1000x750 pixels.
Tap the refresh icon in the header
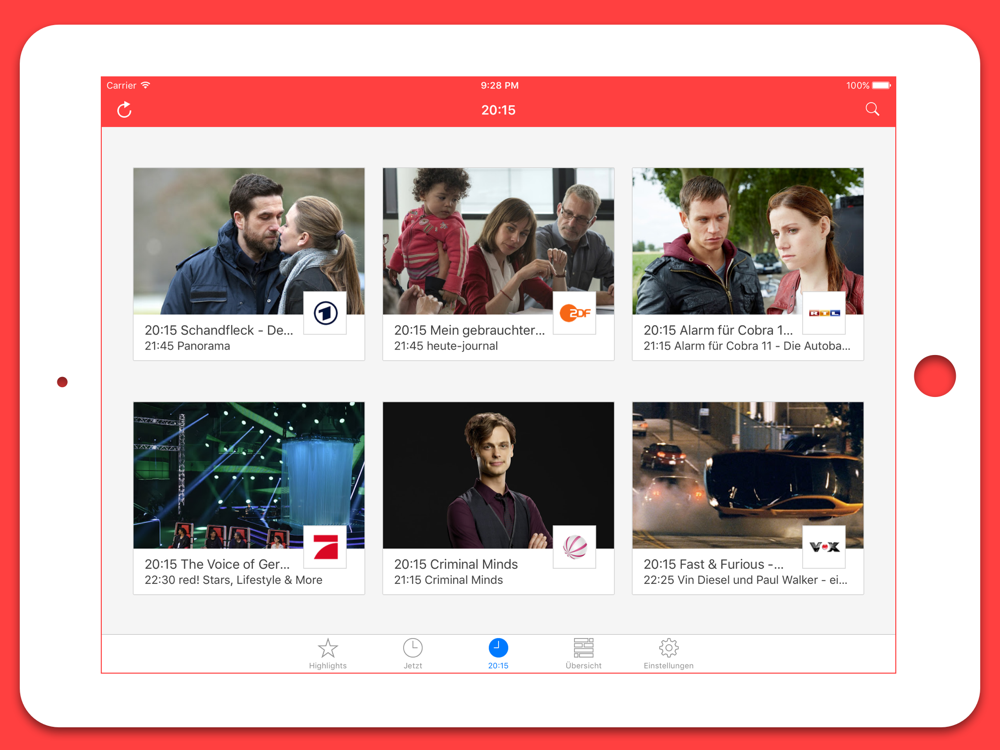point(124,110)
